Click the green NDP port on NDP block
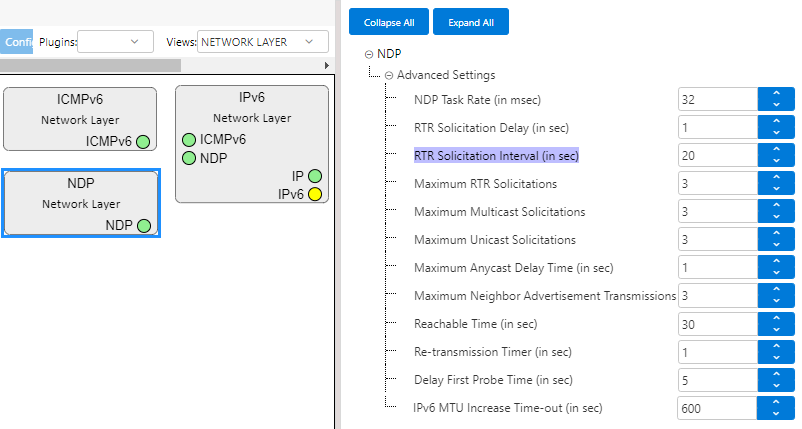Screen dimensions: 802x429 pos(144,226)
